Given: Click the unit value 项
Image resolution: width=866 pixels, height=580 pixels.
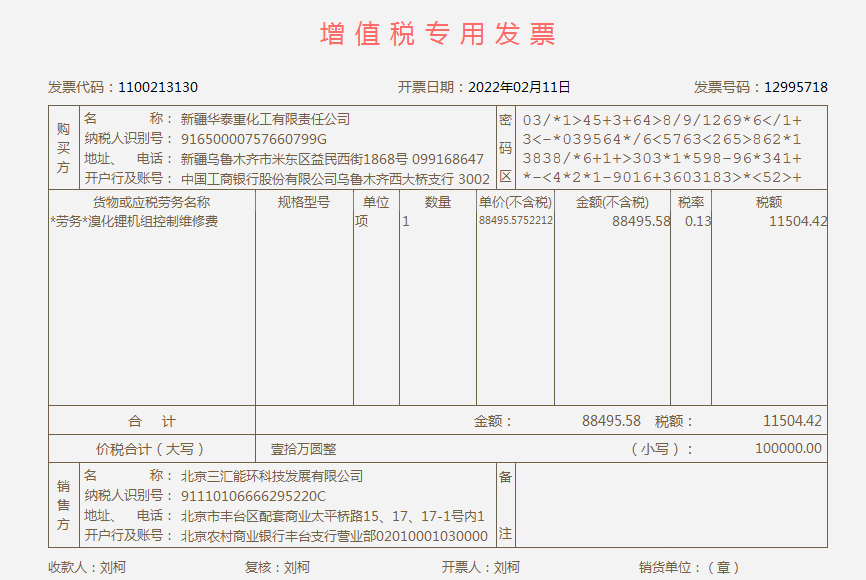Looking at the screenshot, I should pos(362,221).
